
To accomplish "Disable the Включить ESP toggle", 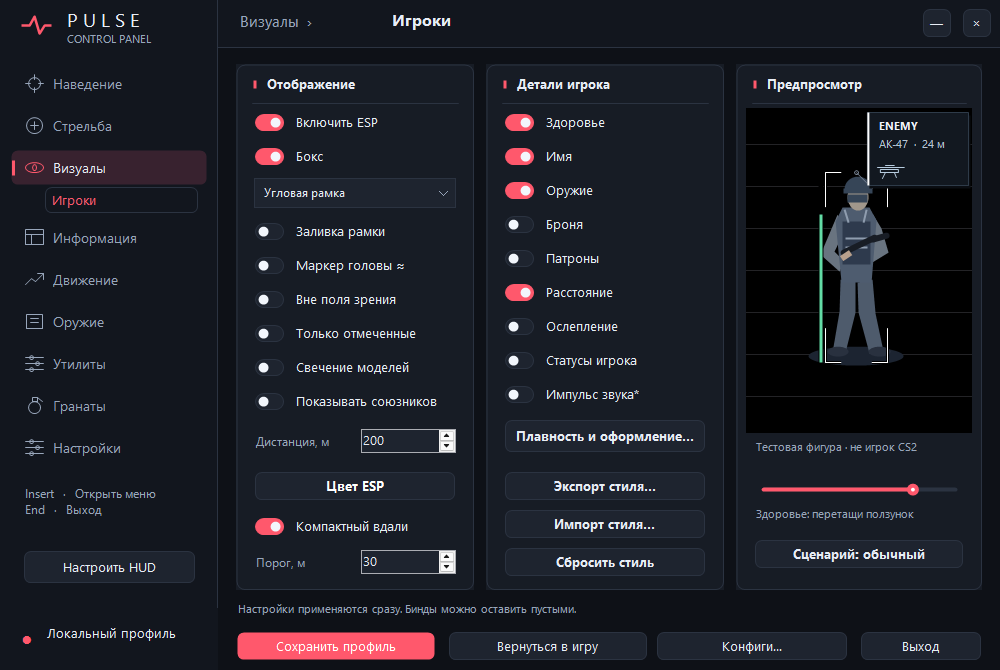I will coord(269,122).
